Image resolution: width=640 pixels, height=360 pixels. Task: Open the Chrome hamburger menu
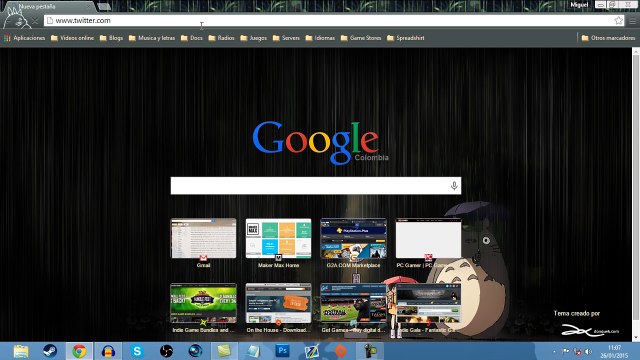(x=632, y=21)
